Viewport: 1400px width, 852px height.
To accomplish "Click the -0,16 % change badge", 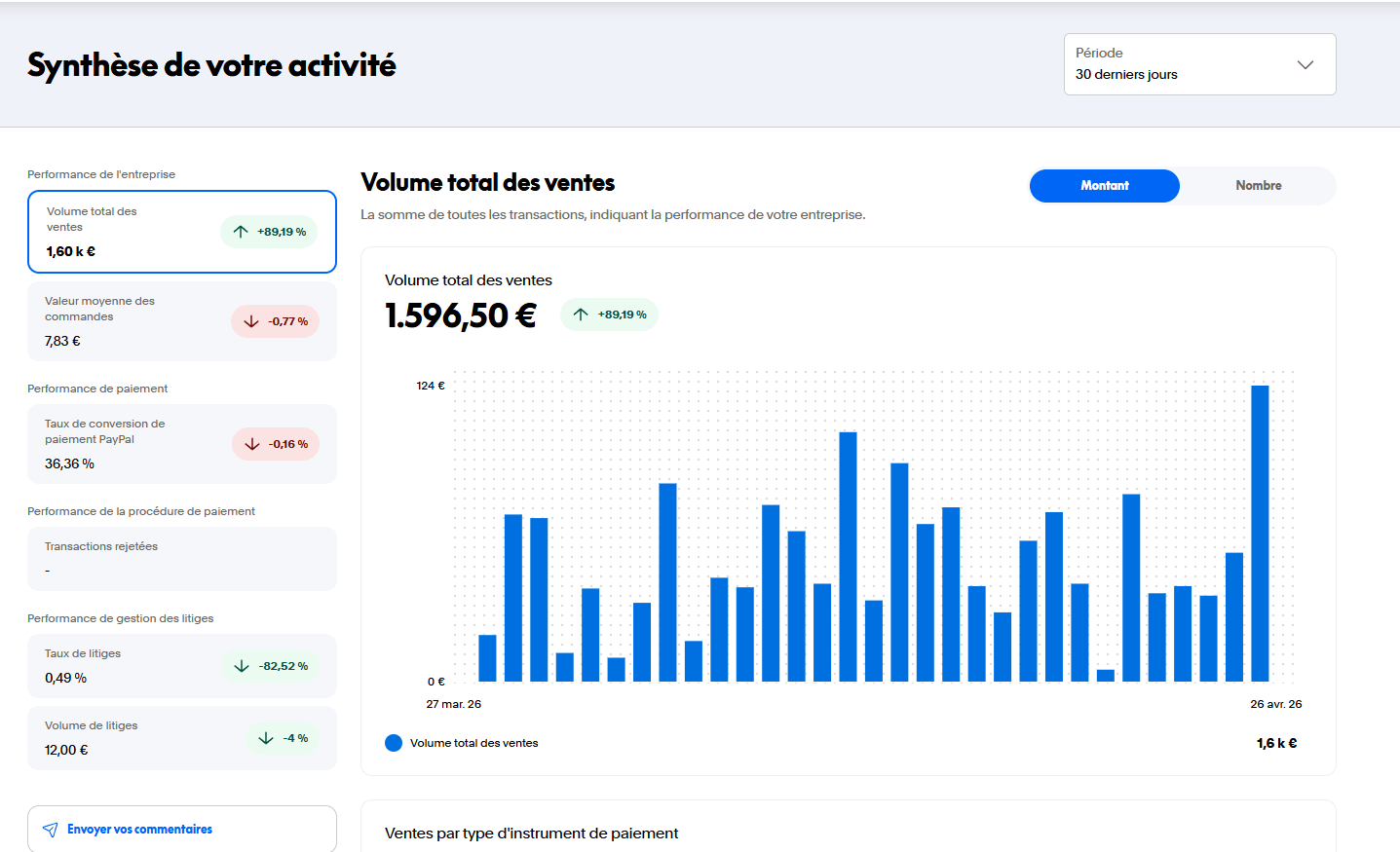I will pyautogui.click(x=276, y=444).
